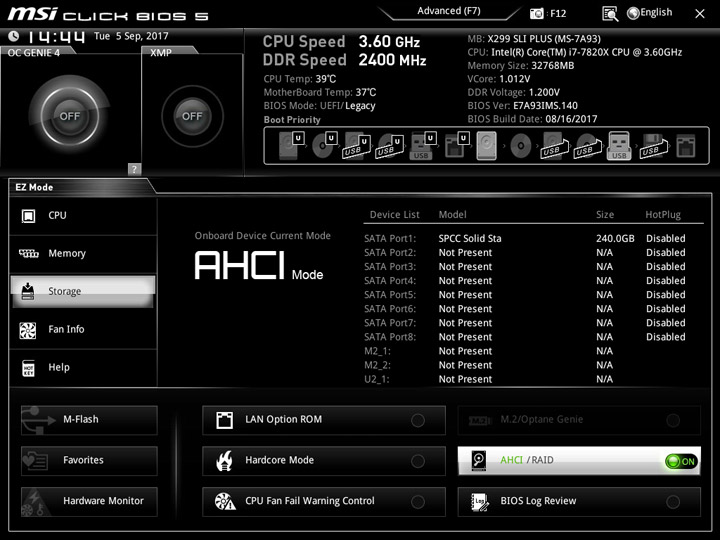Select the Storage section
The width and height of the screenshot is (720, 540).
83,291
